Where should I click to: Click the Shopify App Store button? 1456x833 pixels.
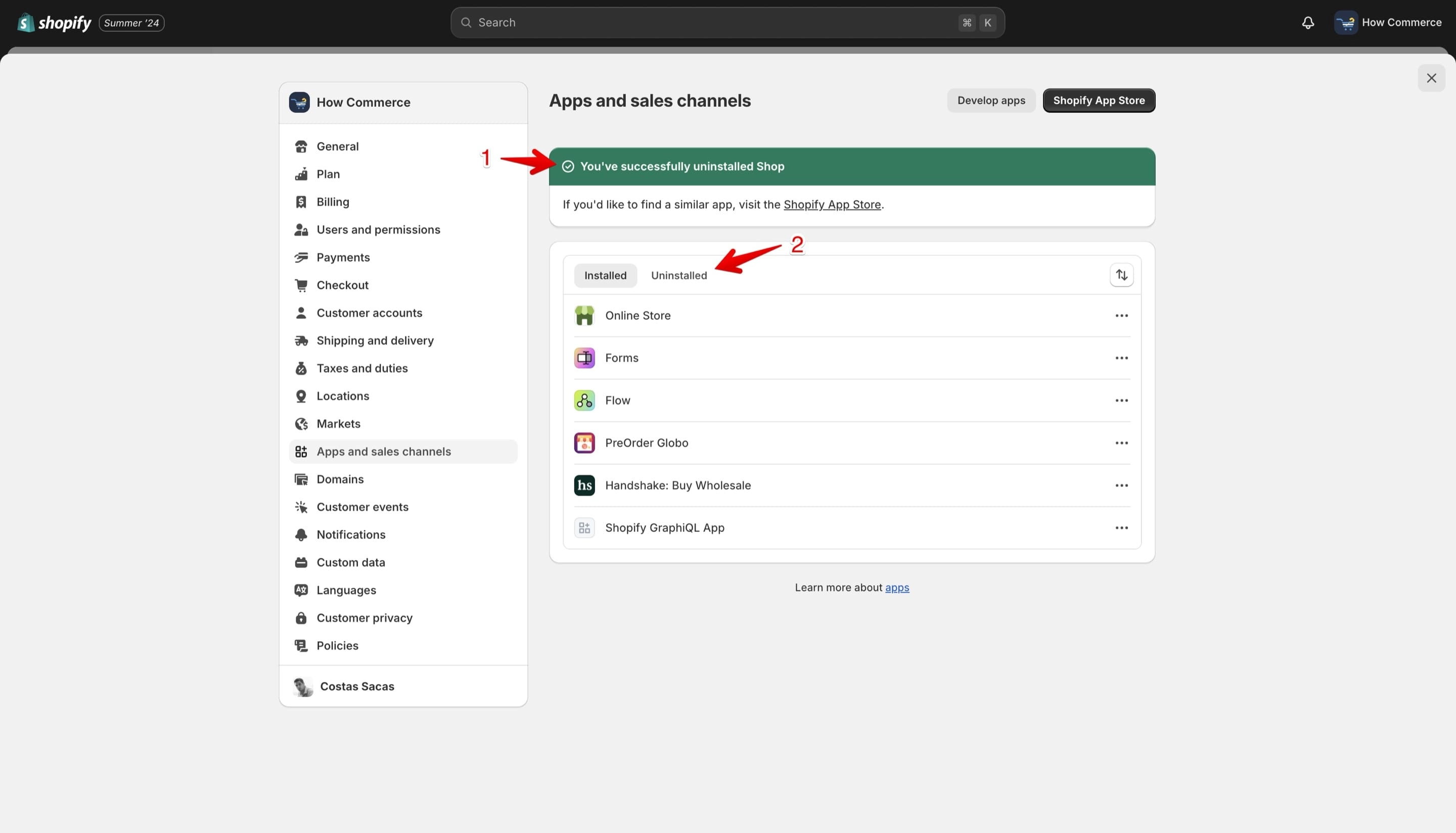pyautogui.click(x=1099, y=101)
